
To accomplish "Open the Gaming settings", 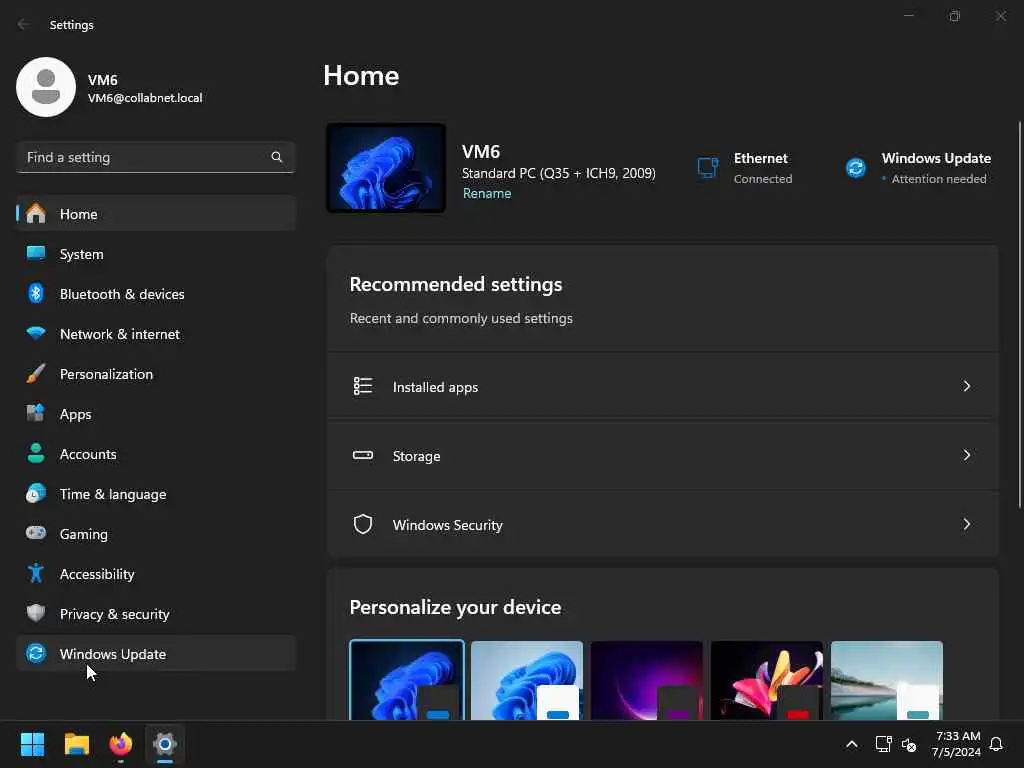I will [156, 534].
